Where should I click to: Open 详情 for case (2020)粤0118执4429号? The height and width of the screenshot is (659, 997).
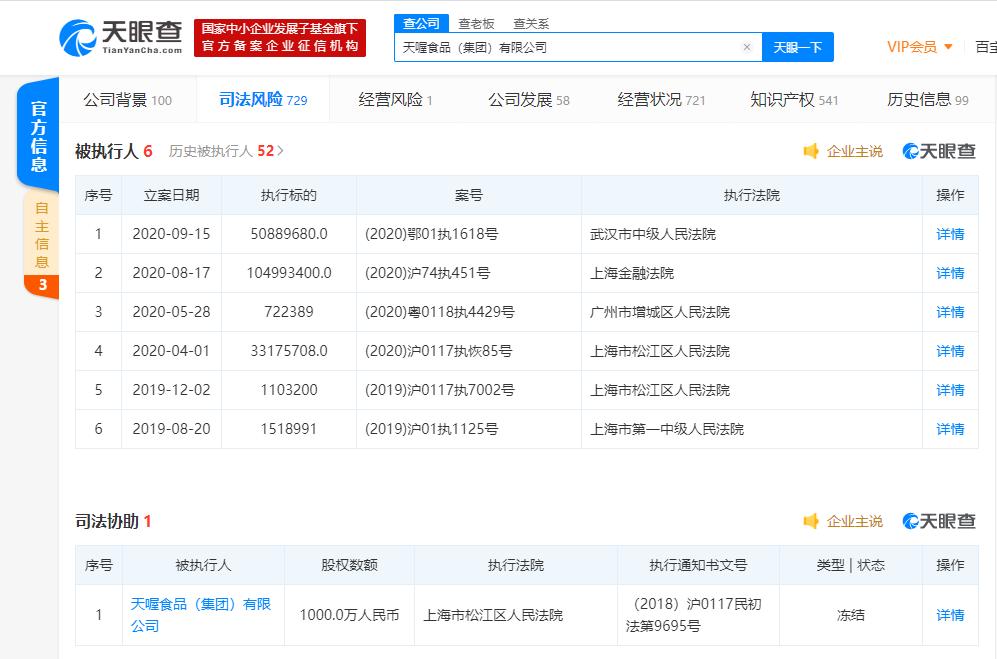click(950, 312)
